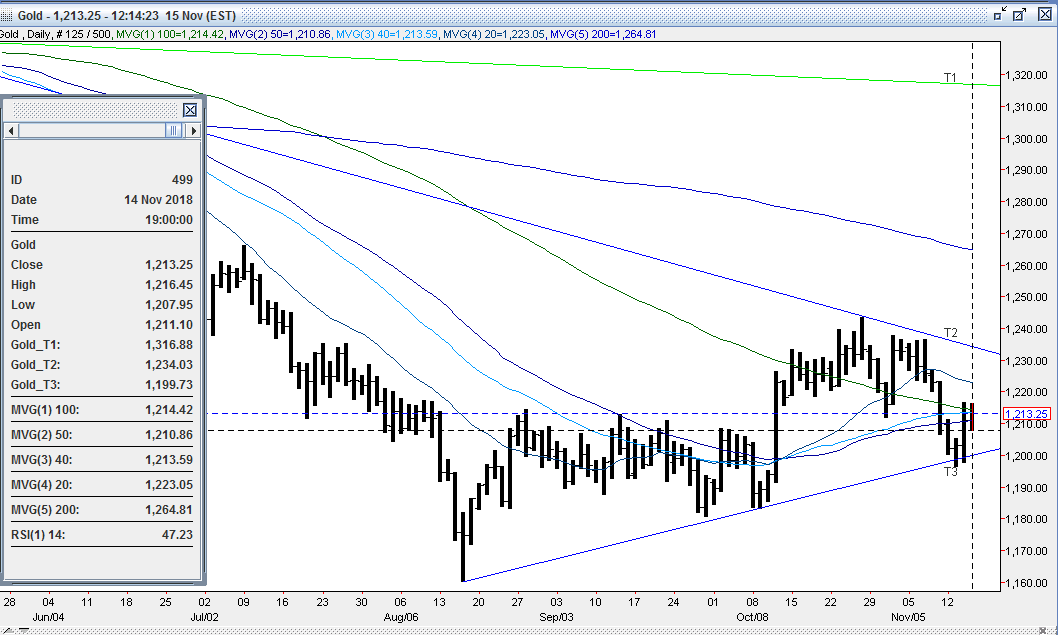Click the Gold_T3 value 1,199.73
Image resolution: width=1058 pixels, height=635 pixels.
169,385
